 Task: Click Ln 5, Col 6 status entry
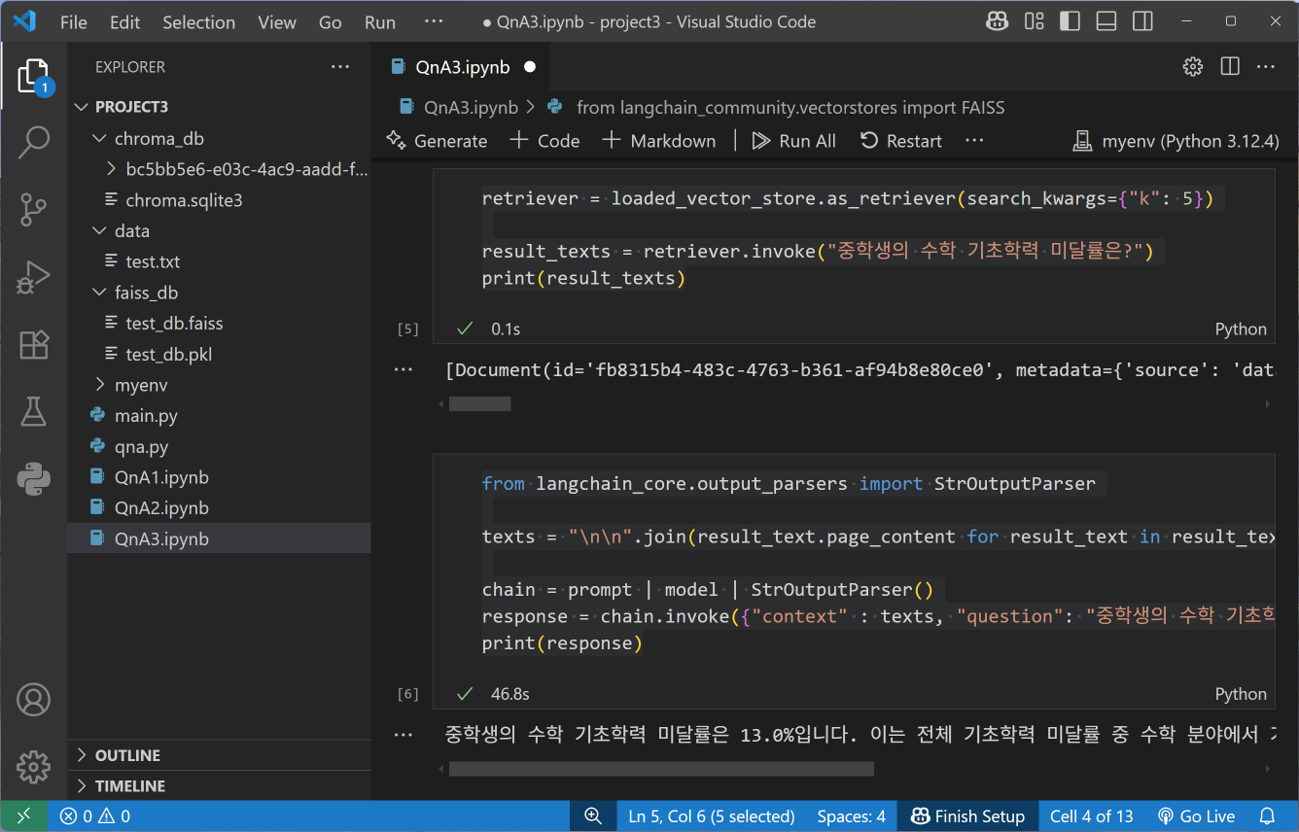(711, 816)
